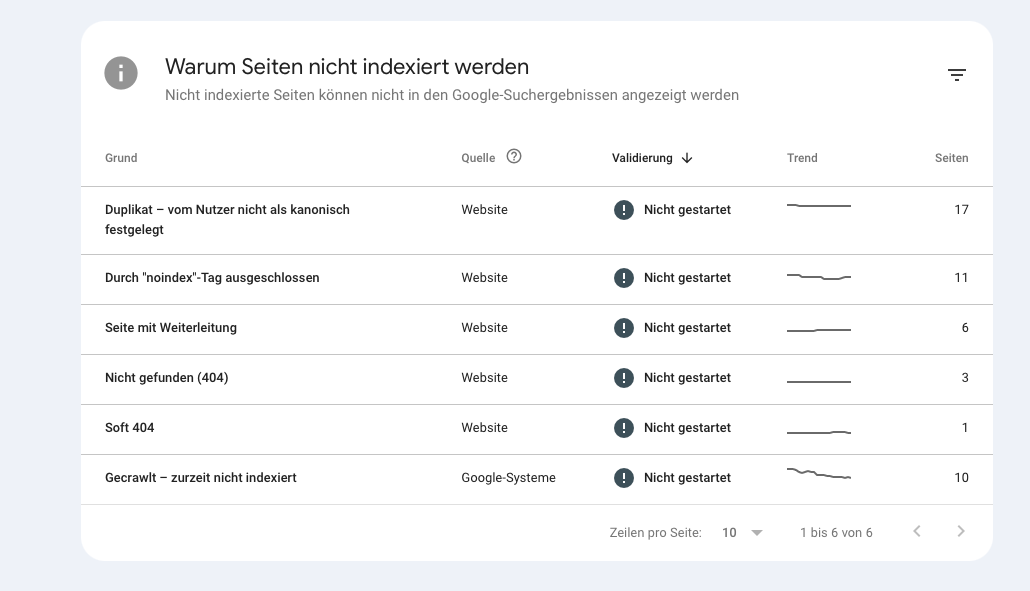Screen dimensions: 1030x591
Task: Click the Seiten column header
Action: 951,158
